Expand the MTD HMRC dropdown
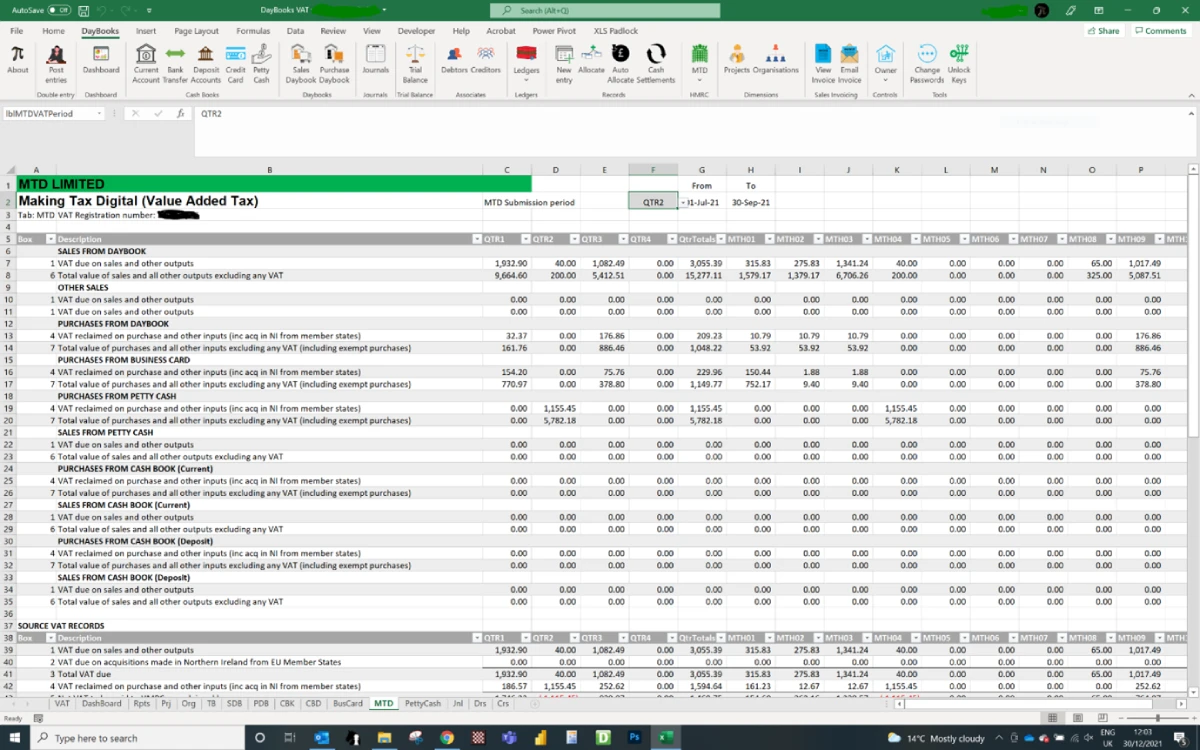 [x=699, y=80]
